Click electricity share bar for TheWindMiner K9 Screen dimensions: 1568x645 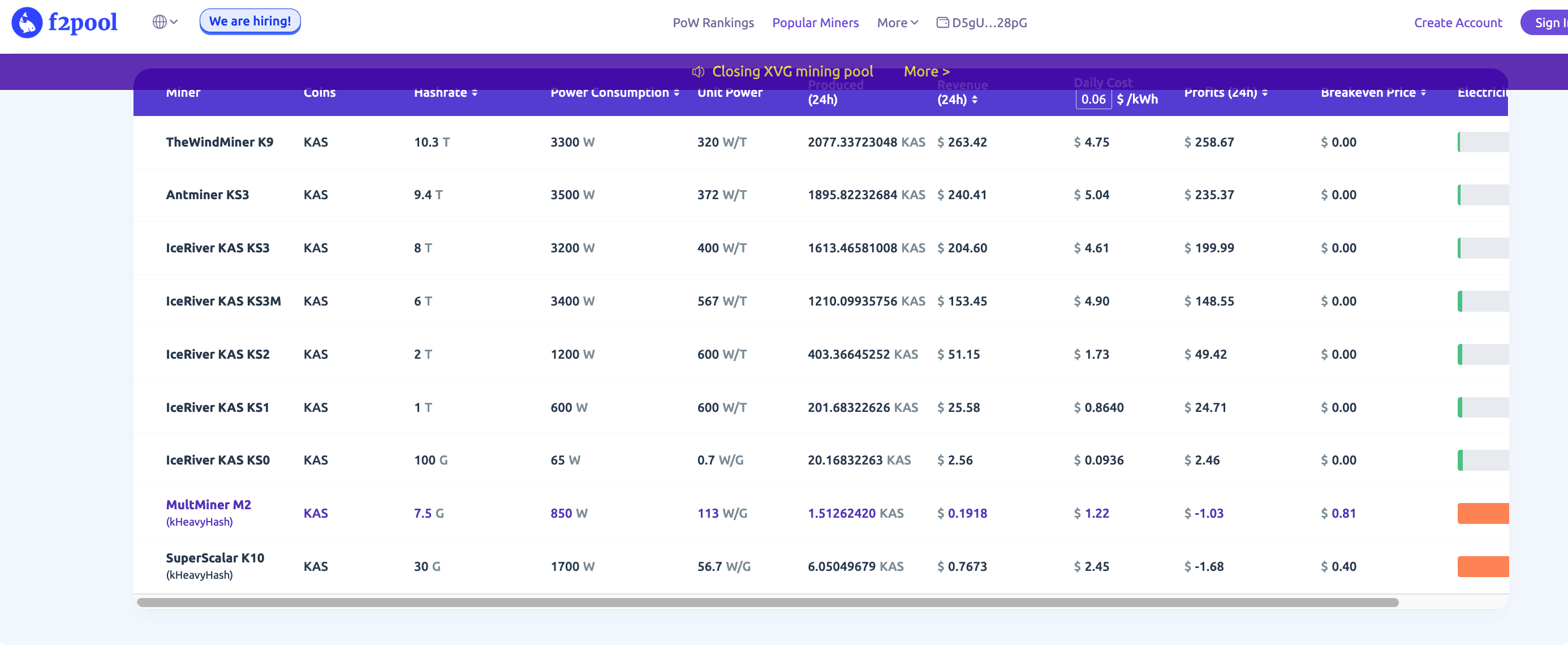[1482, 142]
